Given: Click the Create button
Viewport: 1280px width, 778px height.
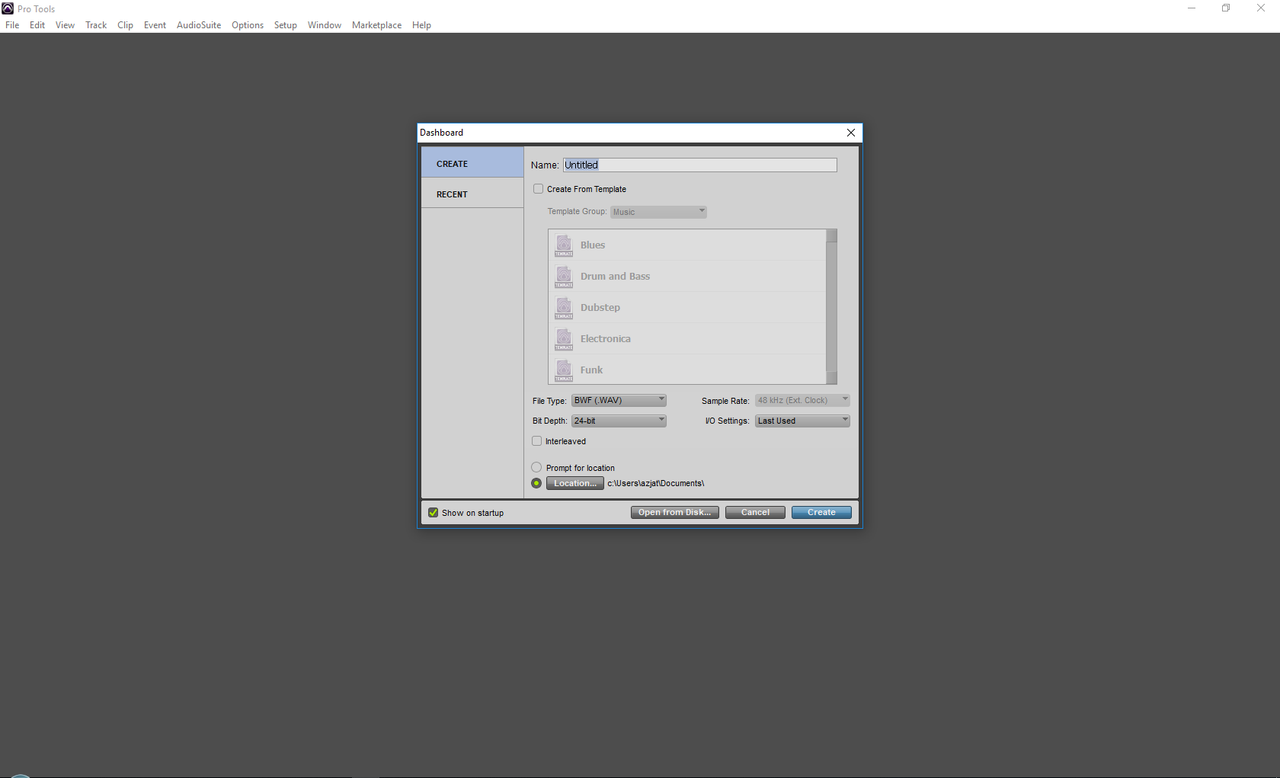Looking at the screenshot, I should pyautogui.click(x=821, y=512).
